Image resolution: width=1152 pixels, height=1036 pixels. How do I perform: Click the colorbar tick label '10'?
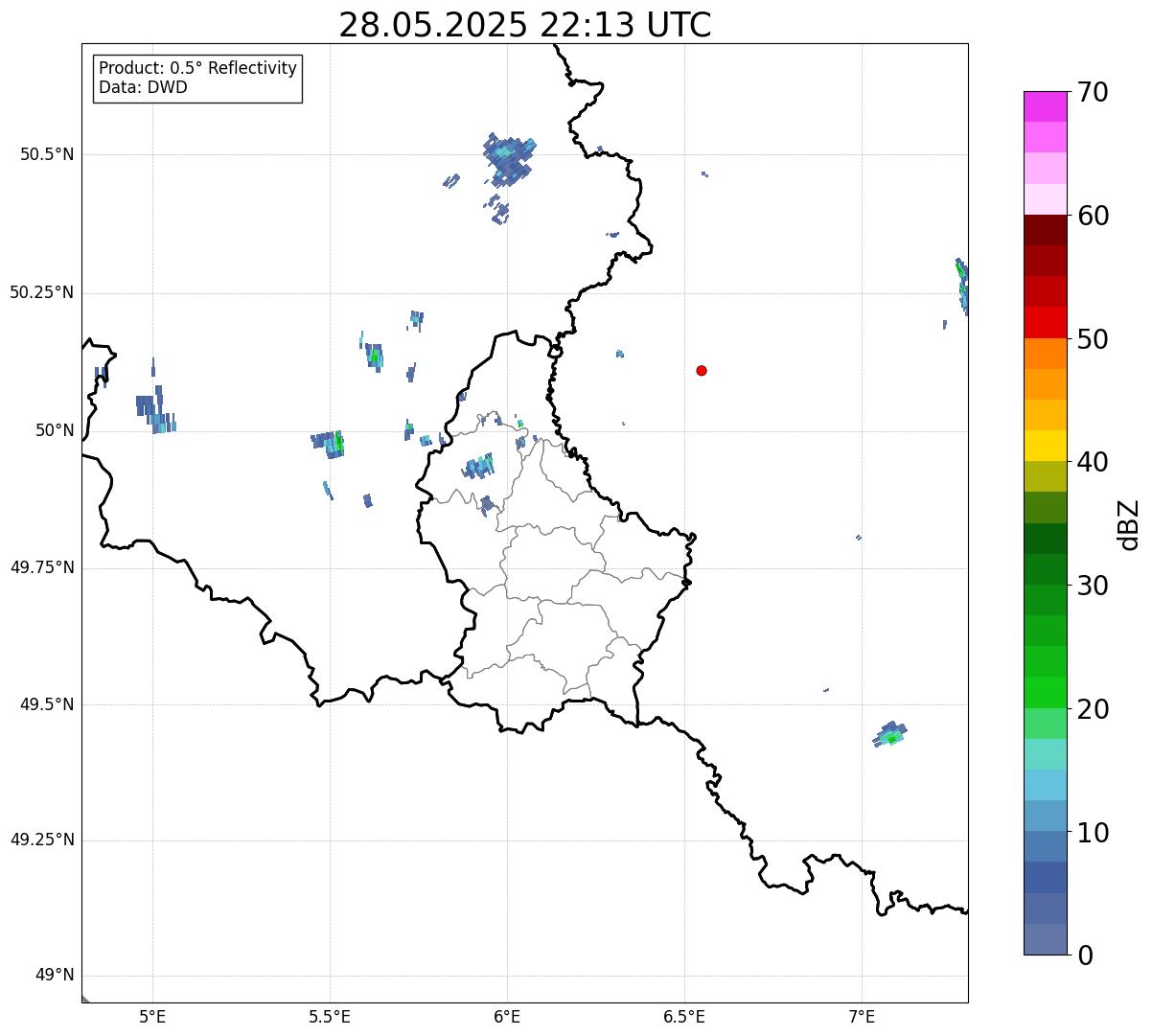point(1093,833)
